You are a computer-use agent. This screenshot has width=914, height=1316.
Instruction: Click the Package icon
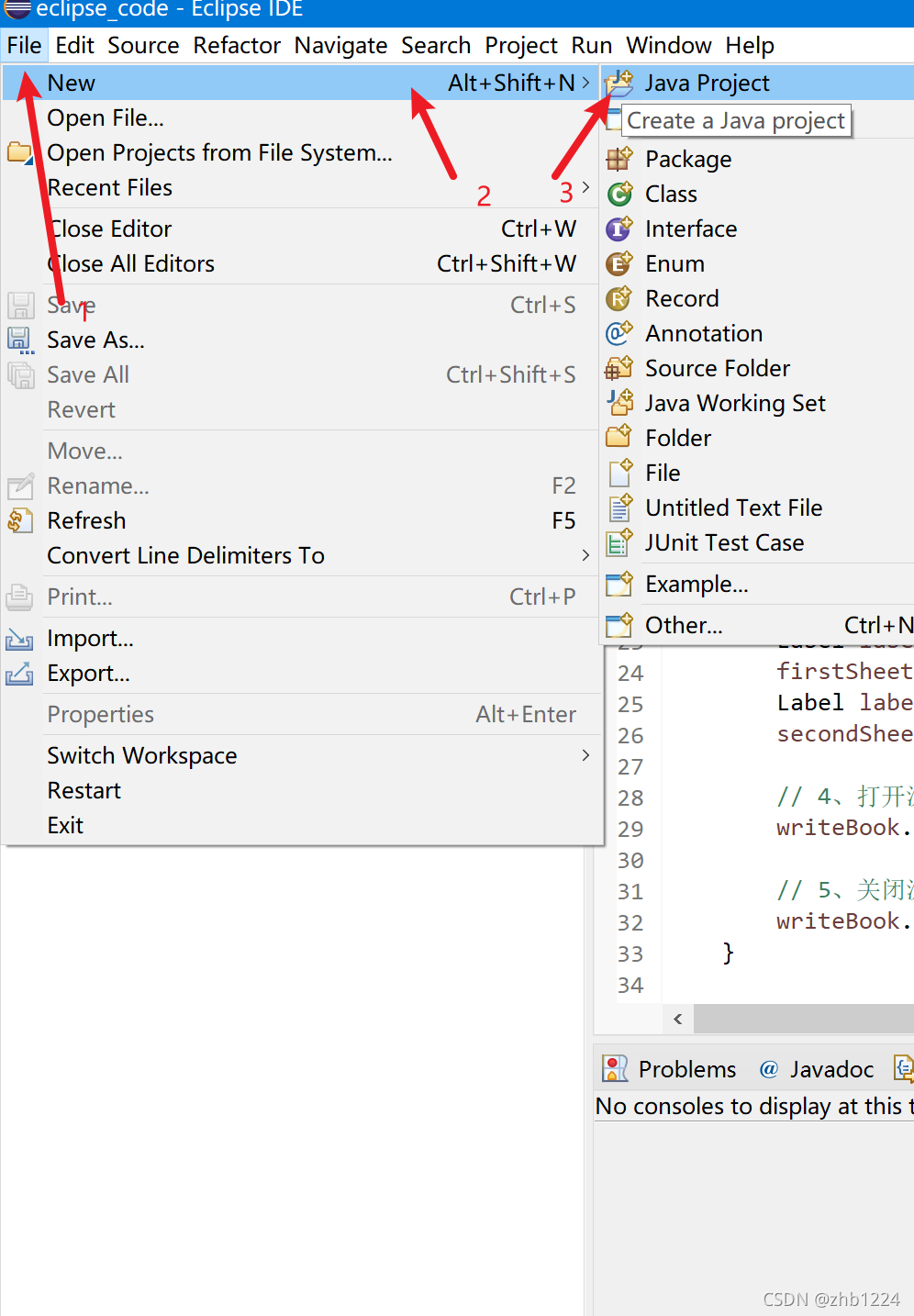tap(619, 159)
